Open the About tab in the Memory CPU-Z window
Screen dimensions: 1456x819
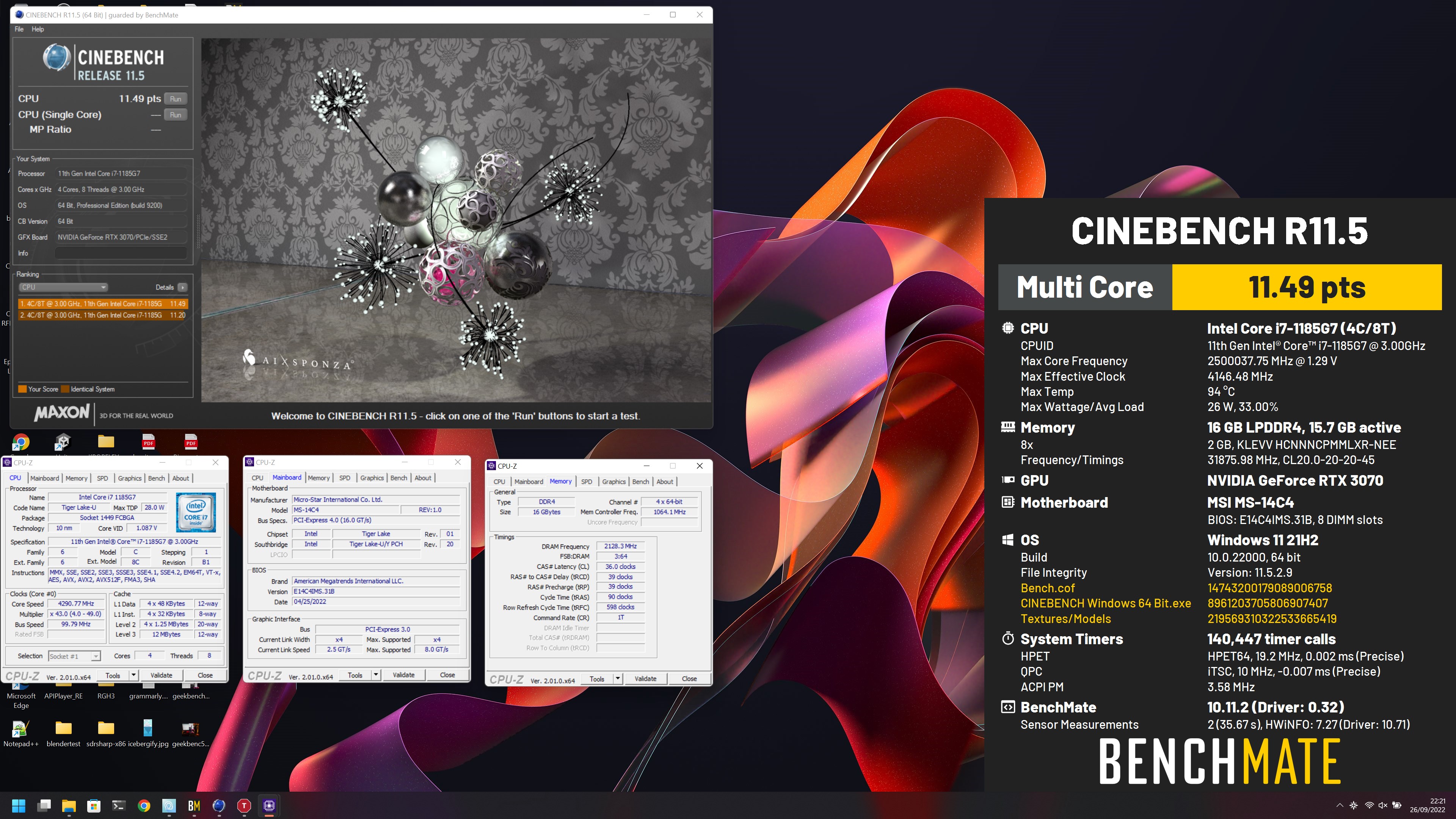pos(665,482)
